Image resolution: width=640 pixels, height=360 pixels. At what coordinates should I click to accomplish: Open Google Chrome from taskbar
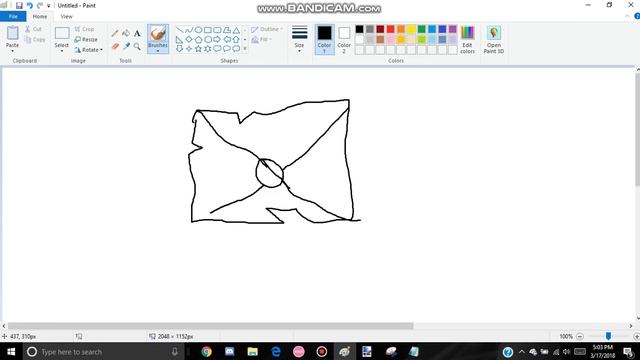pos(207,351)
